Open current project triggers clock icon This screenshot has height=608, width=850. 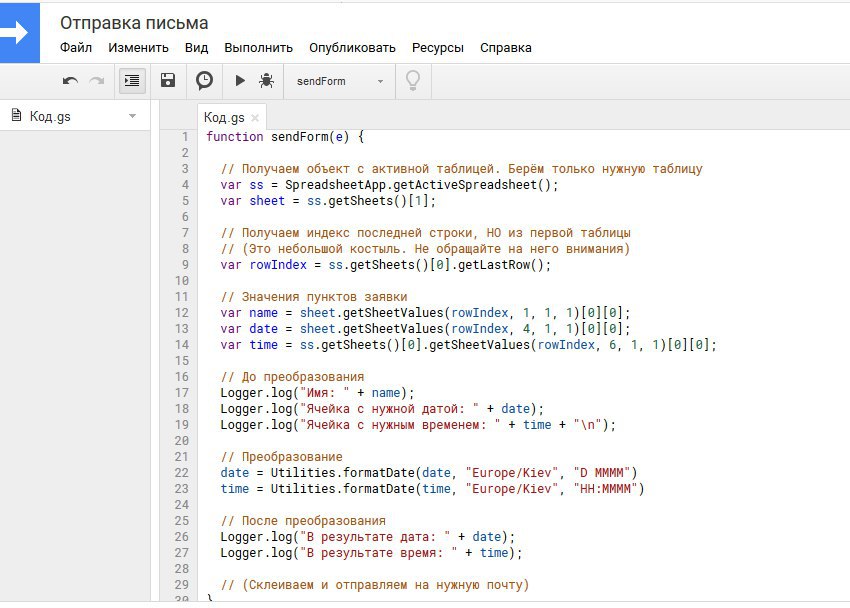pyautogui.click(x=204, y=81)
